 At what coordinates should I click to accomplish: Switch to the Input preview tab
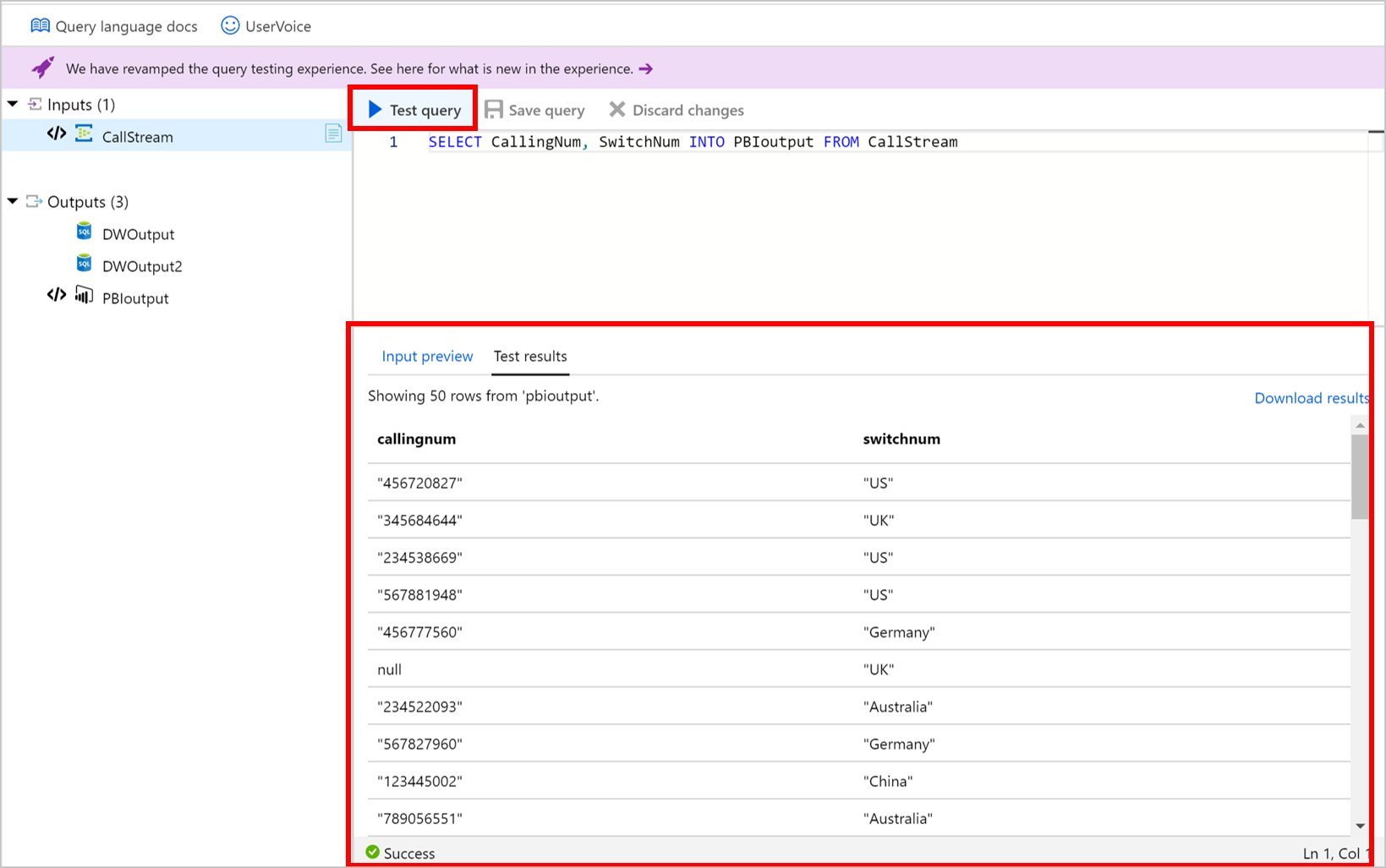point(427,356)
